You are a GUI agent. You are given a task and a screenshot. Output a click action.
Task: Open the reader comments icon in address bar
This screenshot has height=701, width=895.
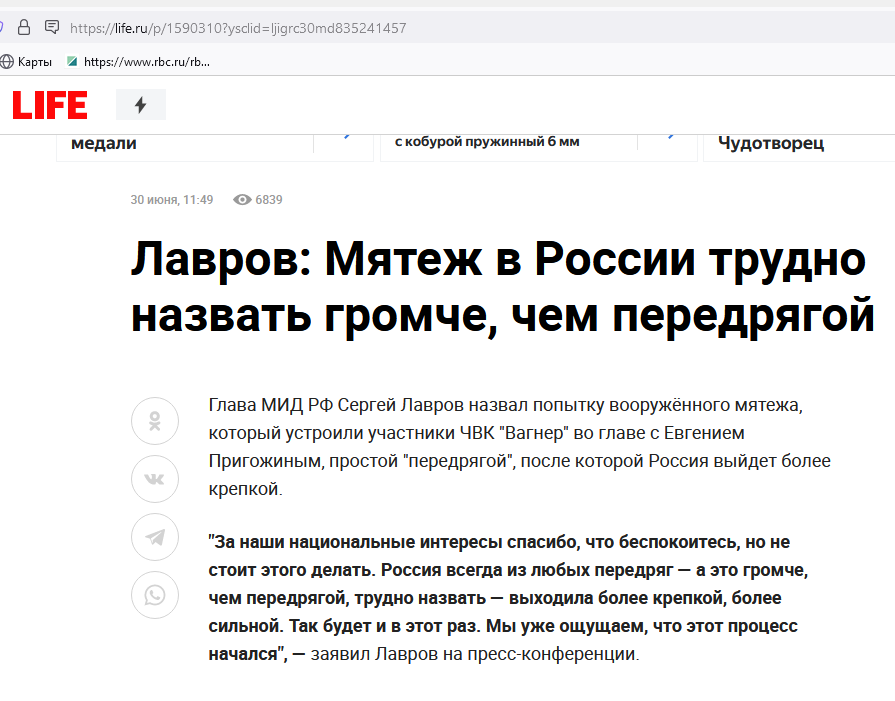click(x=52, y=27)
